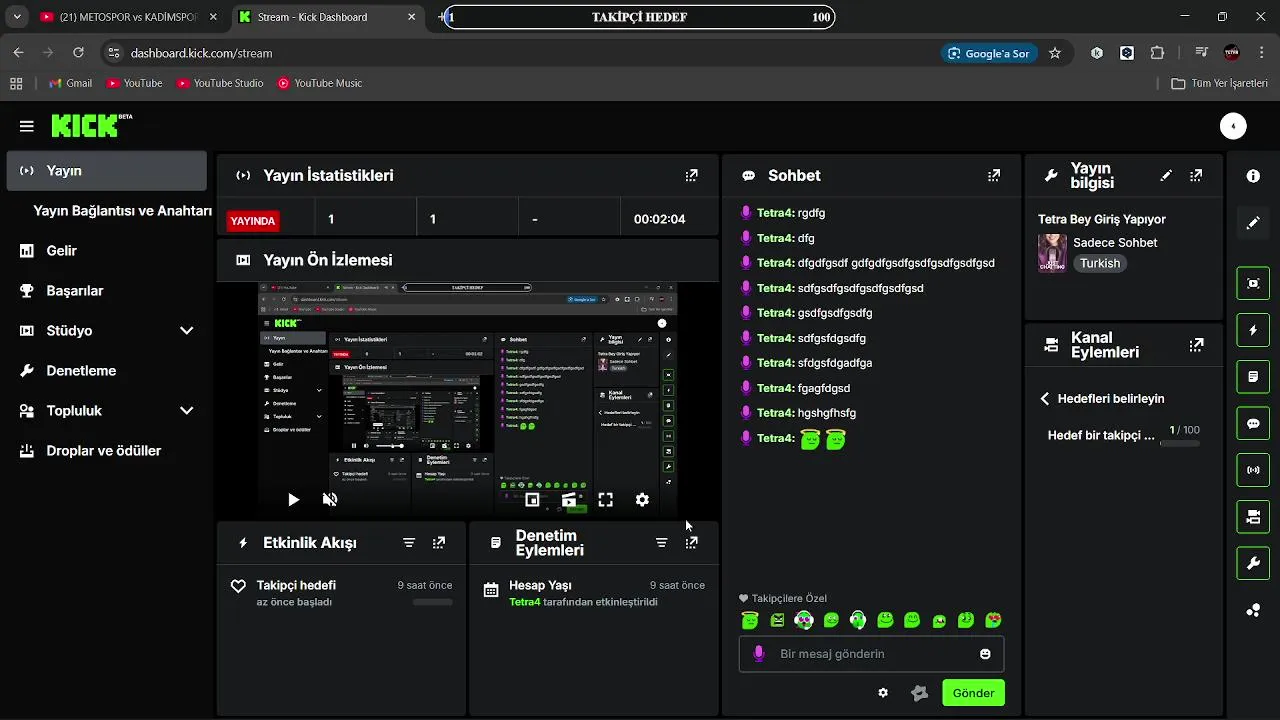Toggle the moderation actions panel in the right sidebar
This screenshot has width=1280, height=720.
click(1253, 377)
